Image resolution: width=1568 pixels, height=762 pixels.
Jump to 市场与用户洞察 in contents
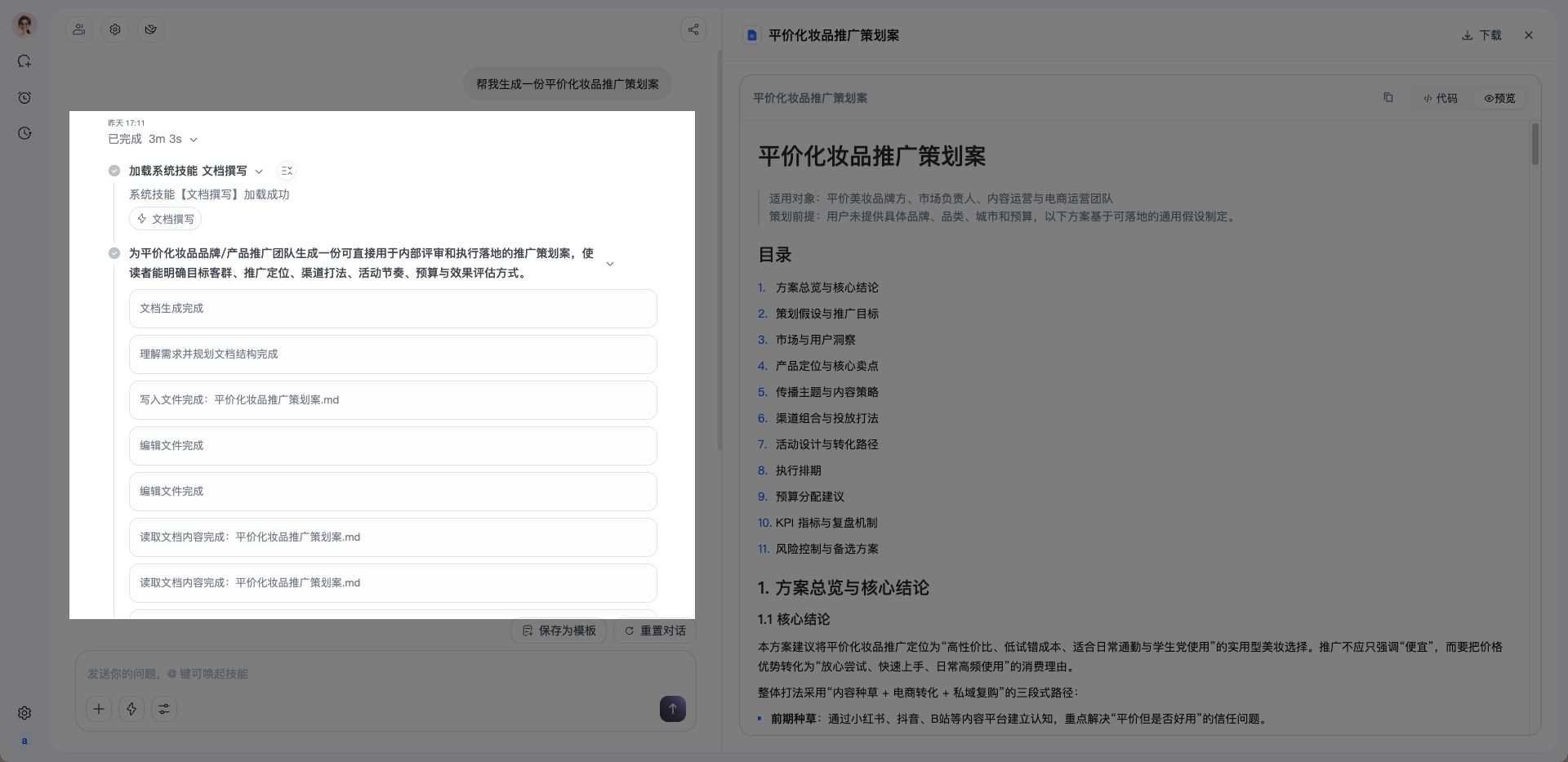pos(816,340)
